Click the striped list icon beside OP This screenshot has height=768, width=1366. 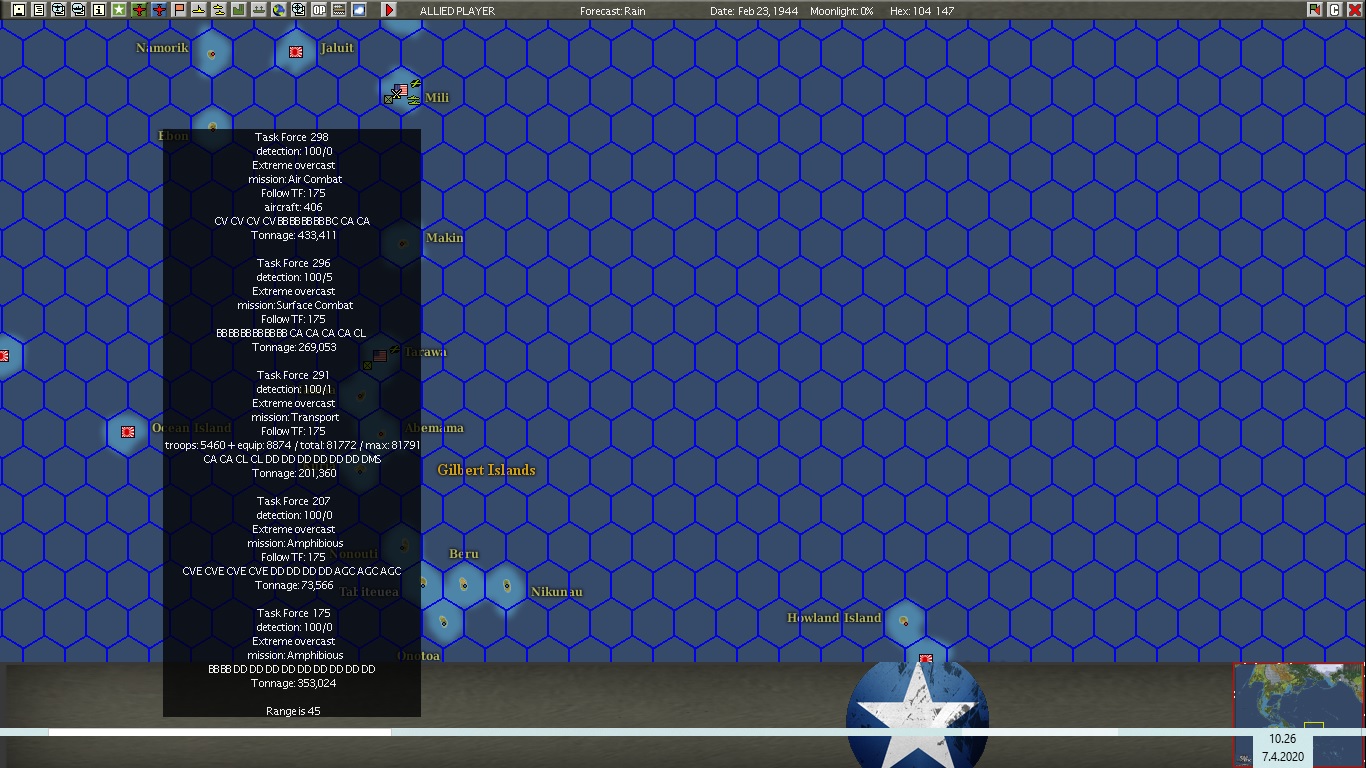coord(339,10)
